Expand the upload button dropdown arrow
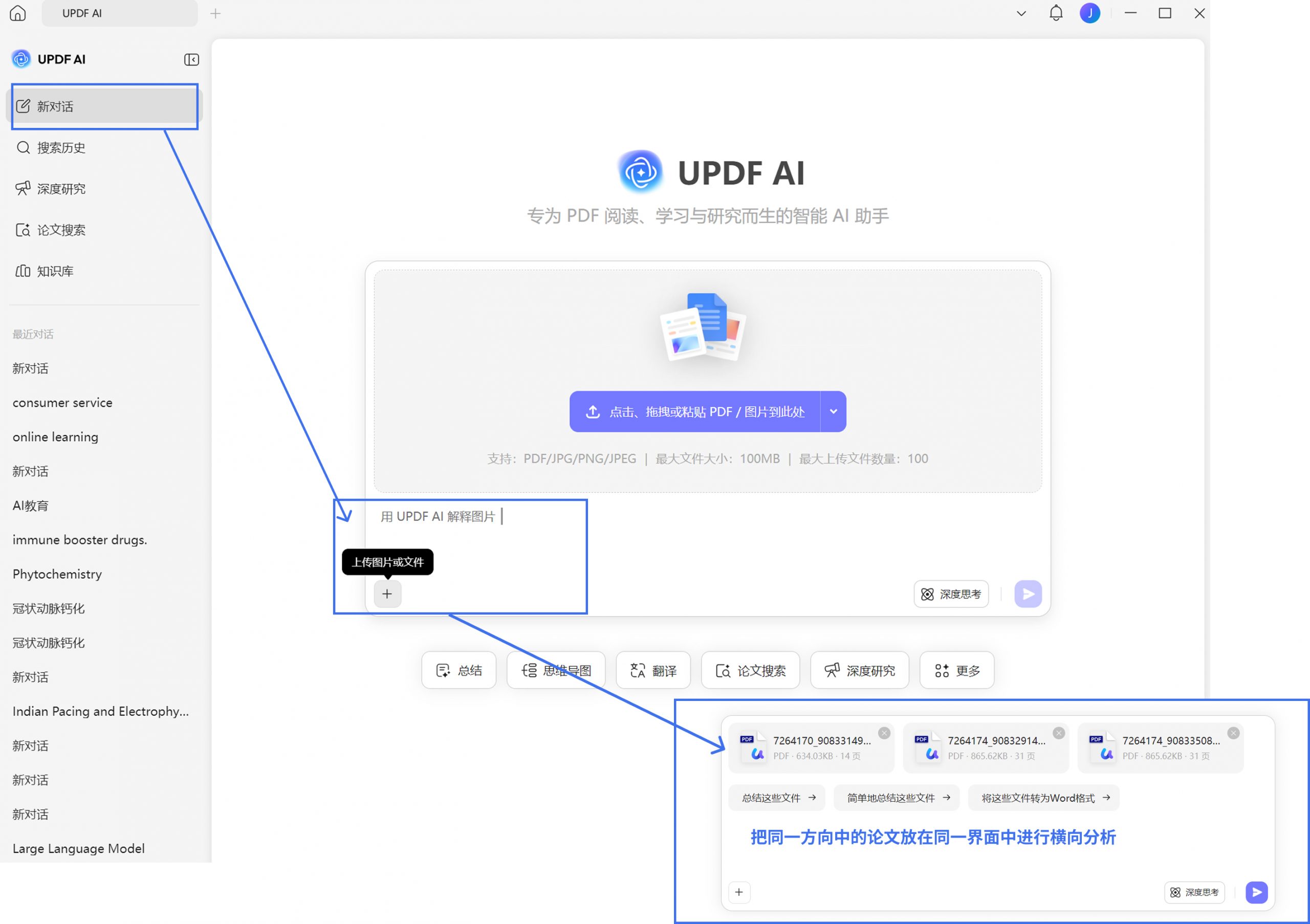Image resolution: width=1310 pixels, height=924 pixels. [834, 411]
